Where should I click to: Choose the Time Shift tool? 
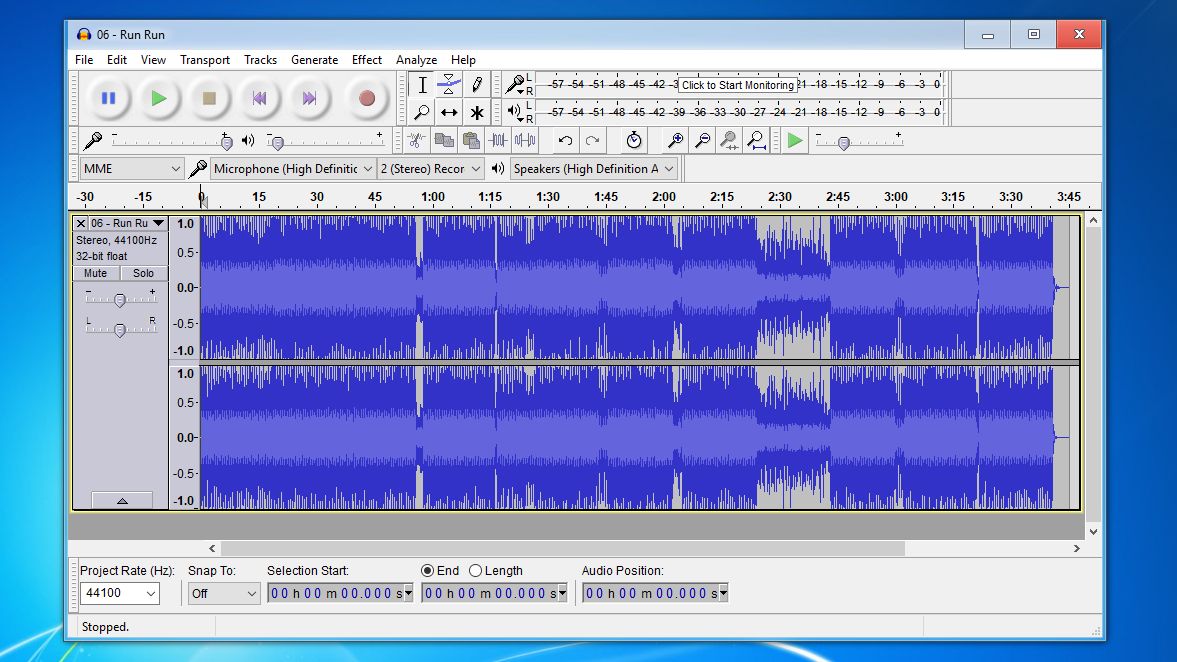tap(449, 112)
